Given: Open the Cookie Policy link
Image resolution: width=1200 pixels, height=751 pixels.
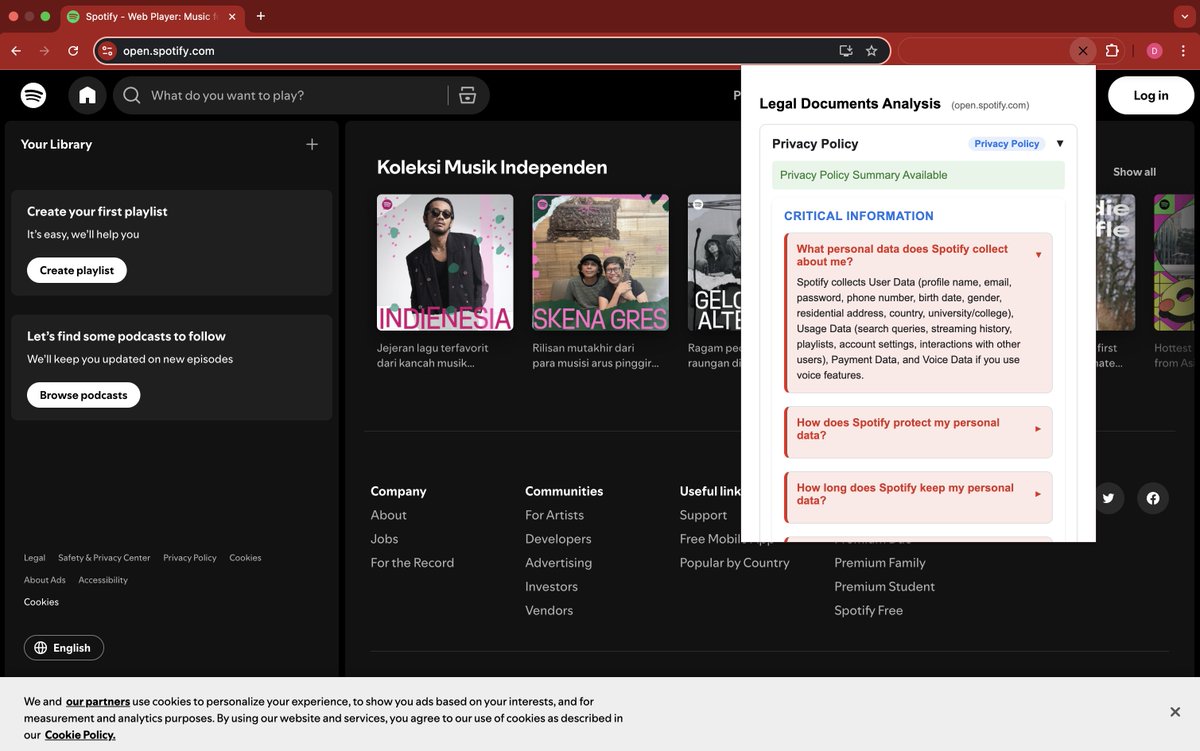Looking at the screenshot, I should pyautogui.click(x=79, y=734).
